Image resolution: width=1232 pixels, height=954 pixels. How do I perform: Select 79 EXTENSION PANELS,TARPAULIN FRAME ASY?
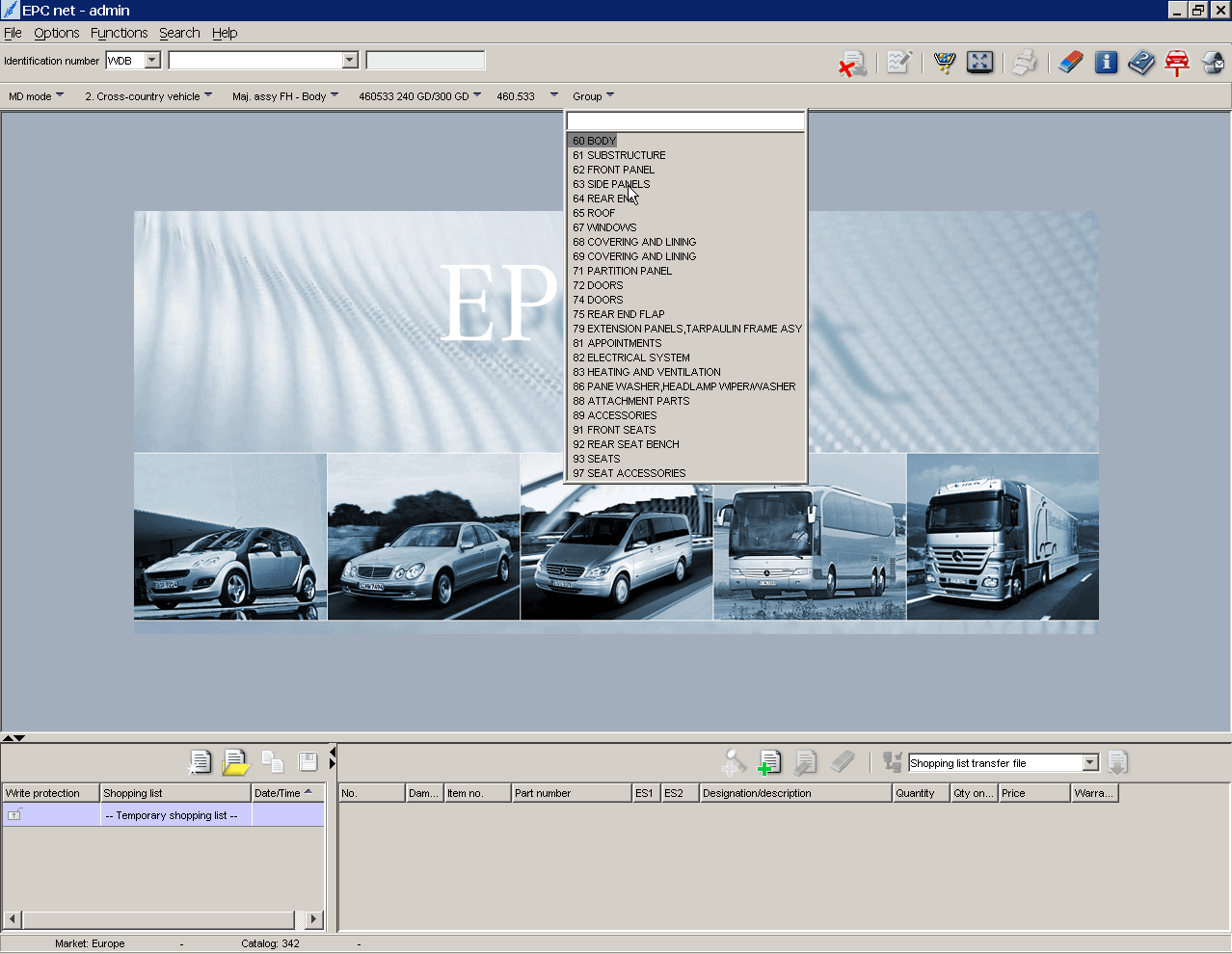685,329
